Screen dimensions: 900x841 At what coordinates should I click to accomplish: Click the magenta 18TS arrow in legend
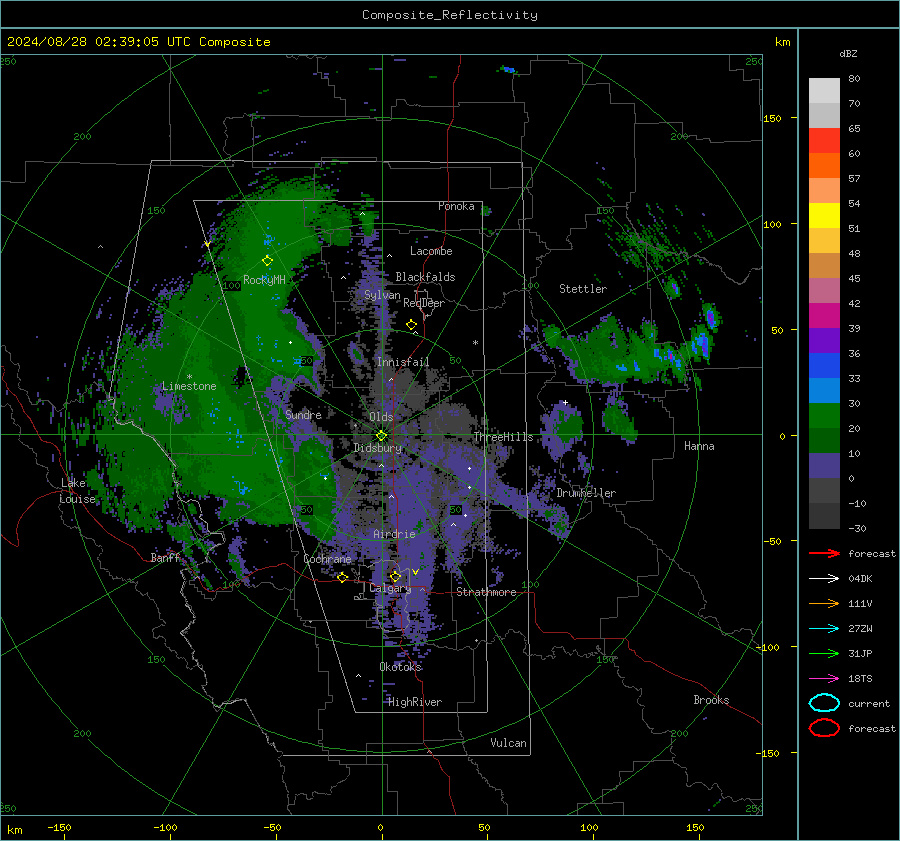point(824,679)
